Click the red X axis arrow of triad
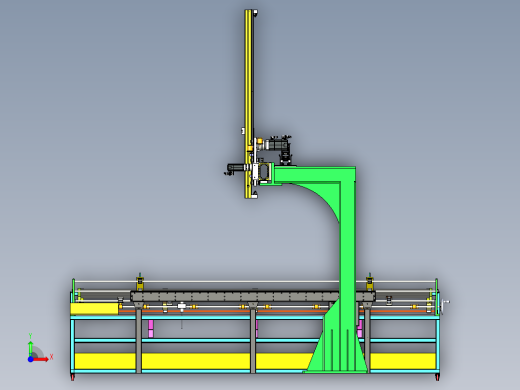The width and height of the screenshot is (520, 390). (41, 359)
